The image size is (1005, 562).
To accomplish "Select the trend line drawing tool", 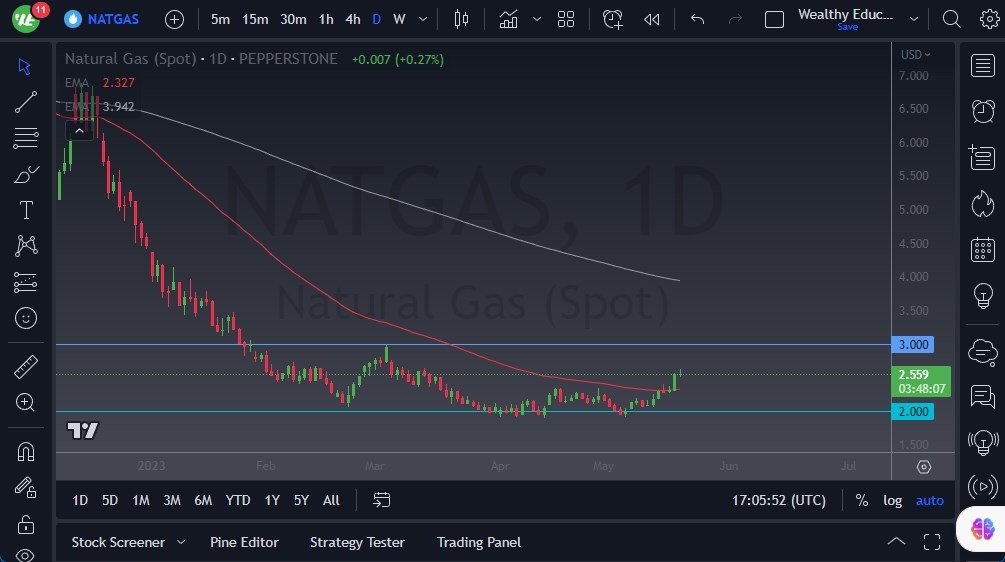I will click(x=26, y=102).
